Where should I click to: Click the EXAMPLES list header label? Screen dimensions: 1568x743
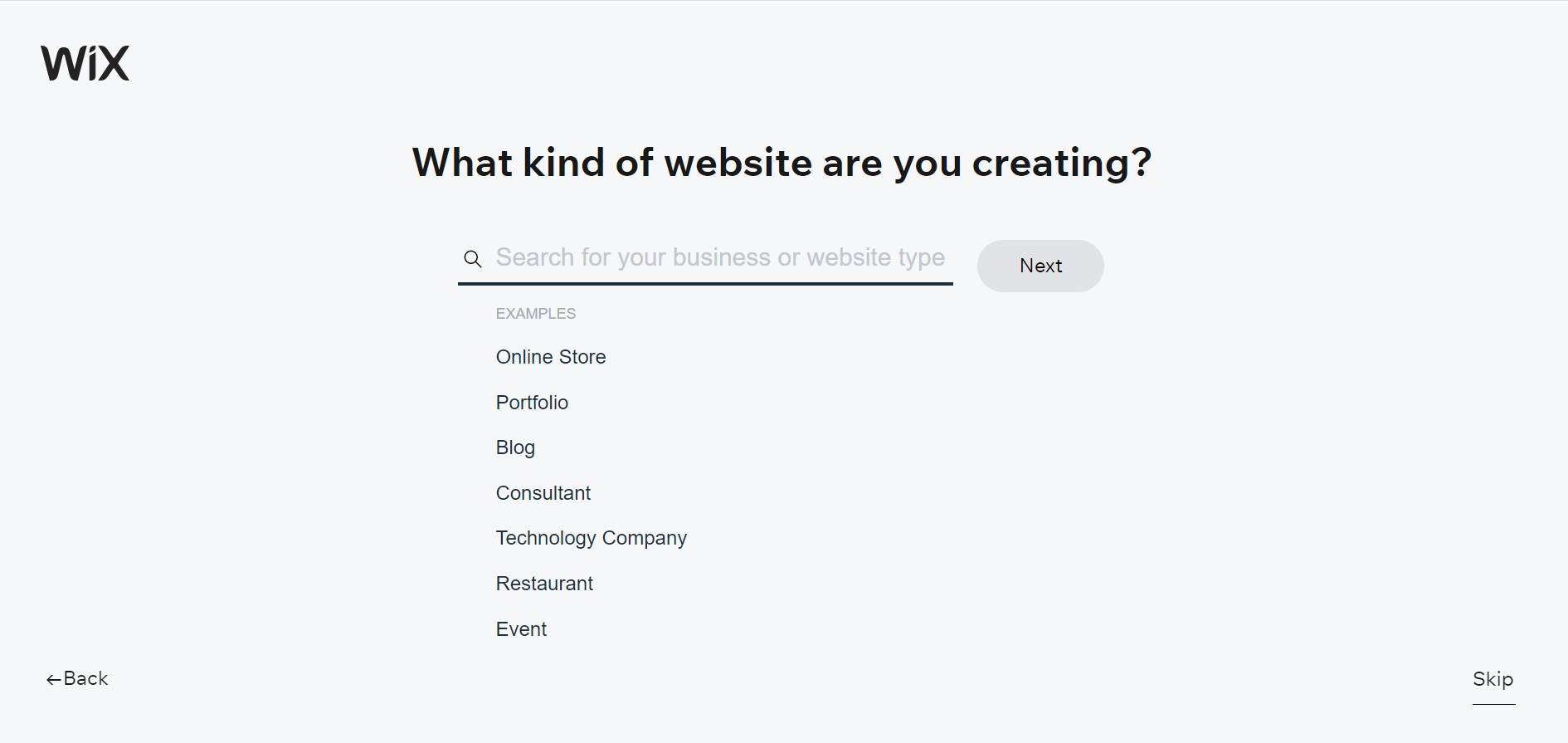click(x=536, y=314)
